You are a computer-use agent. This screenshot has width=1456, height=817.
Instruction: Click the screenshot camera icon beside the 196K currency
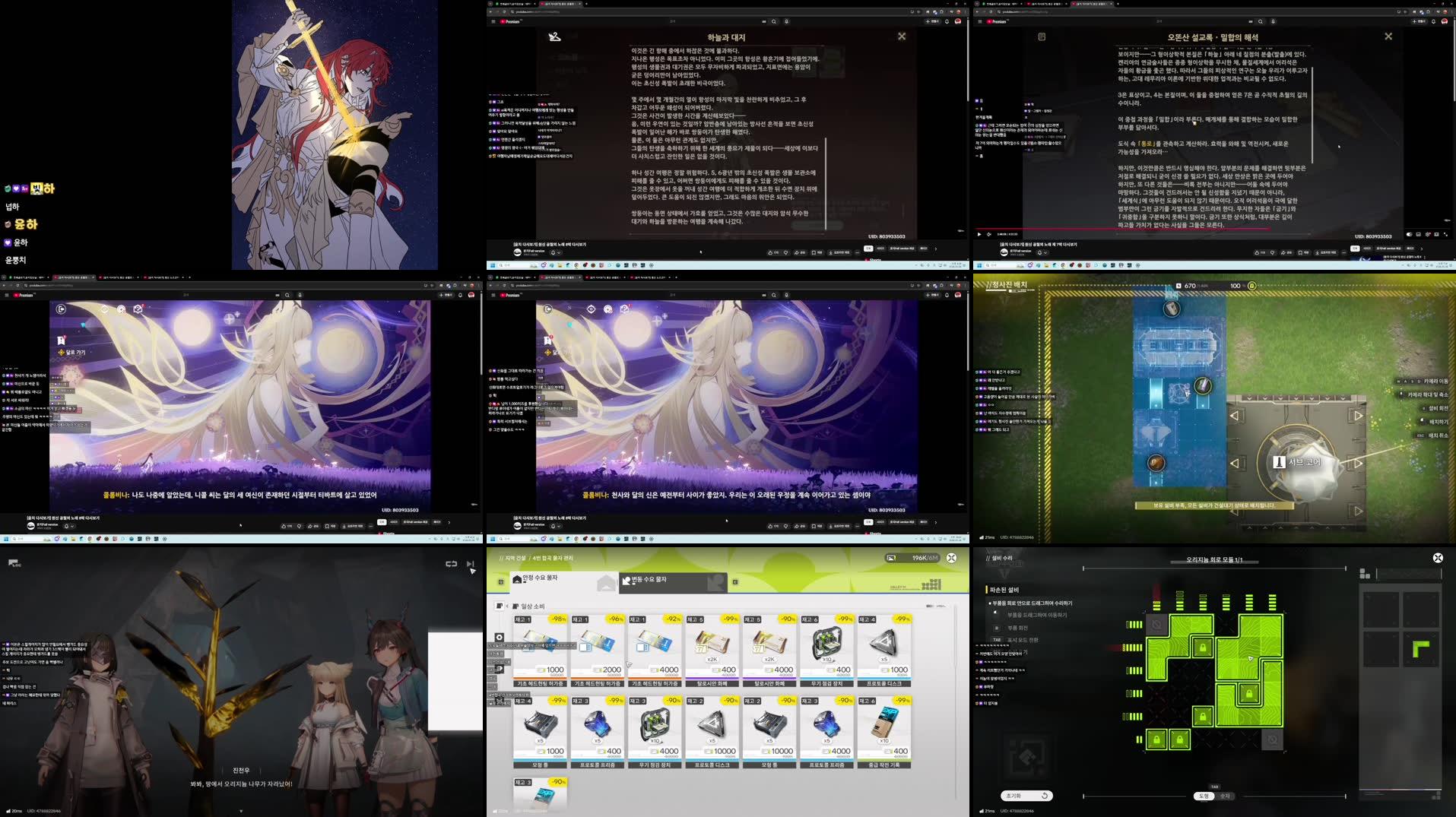click(890, 557)
